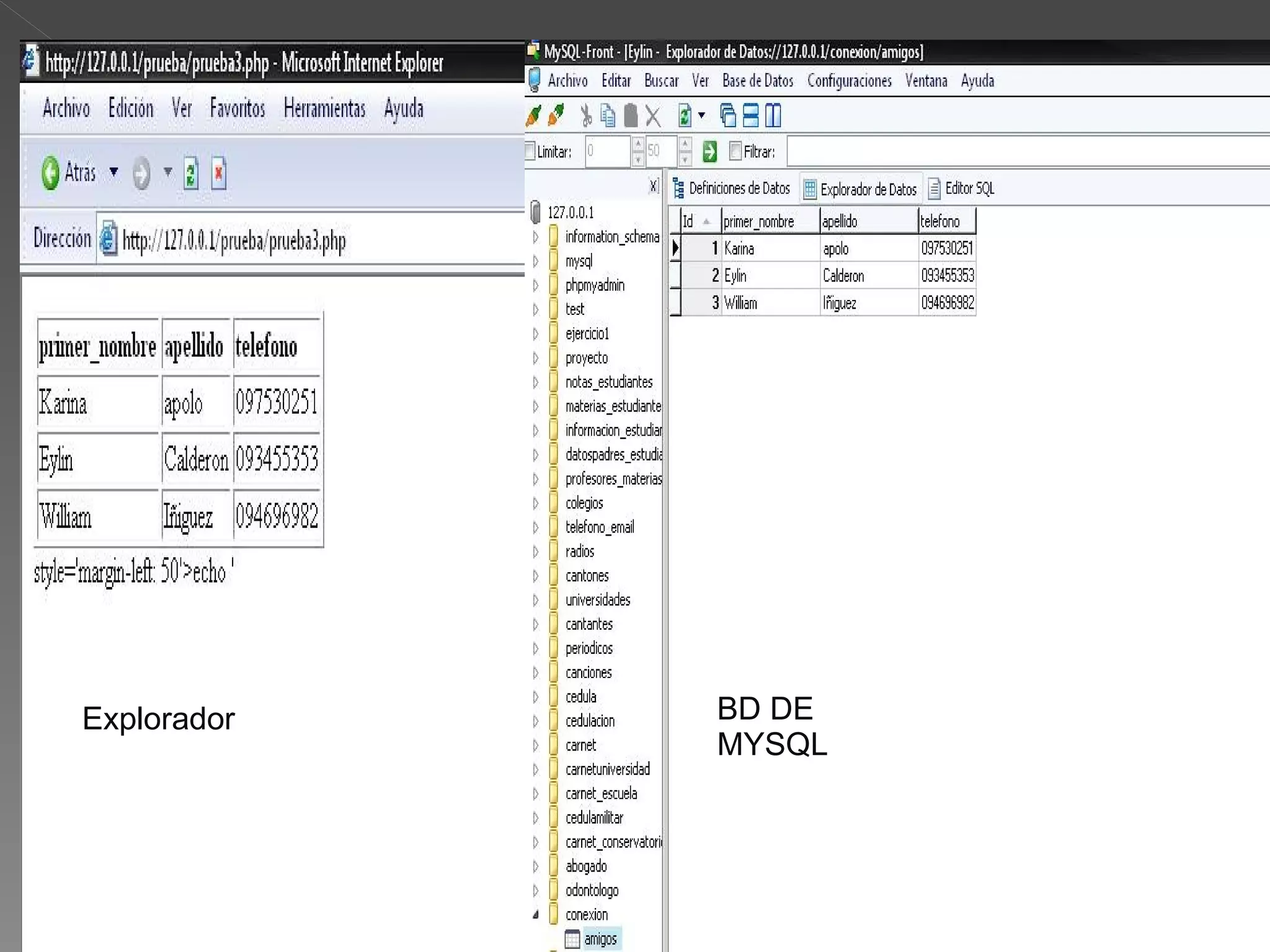Viewport: 1270px width, 952px height.
Task: Open Internet Explorer Archivo menu
Action: pyautogui.click(x=66, y=108)
